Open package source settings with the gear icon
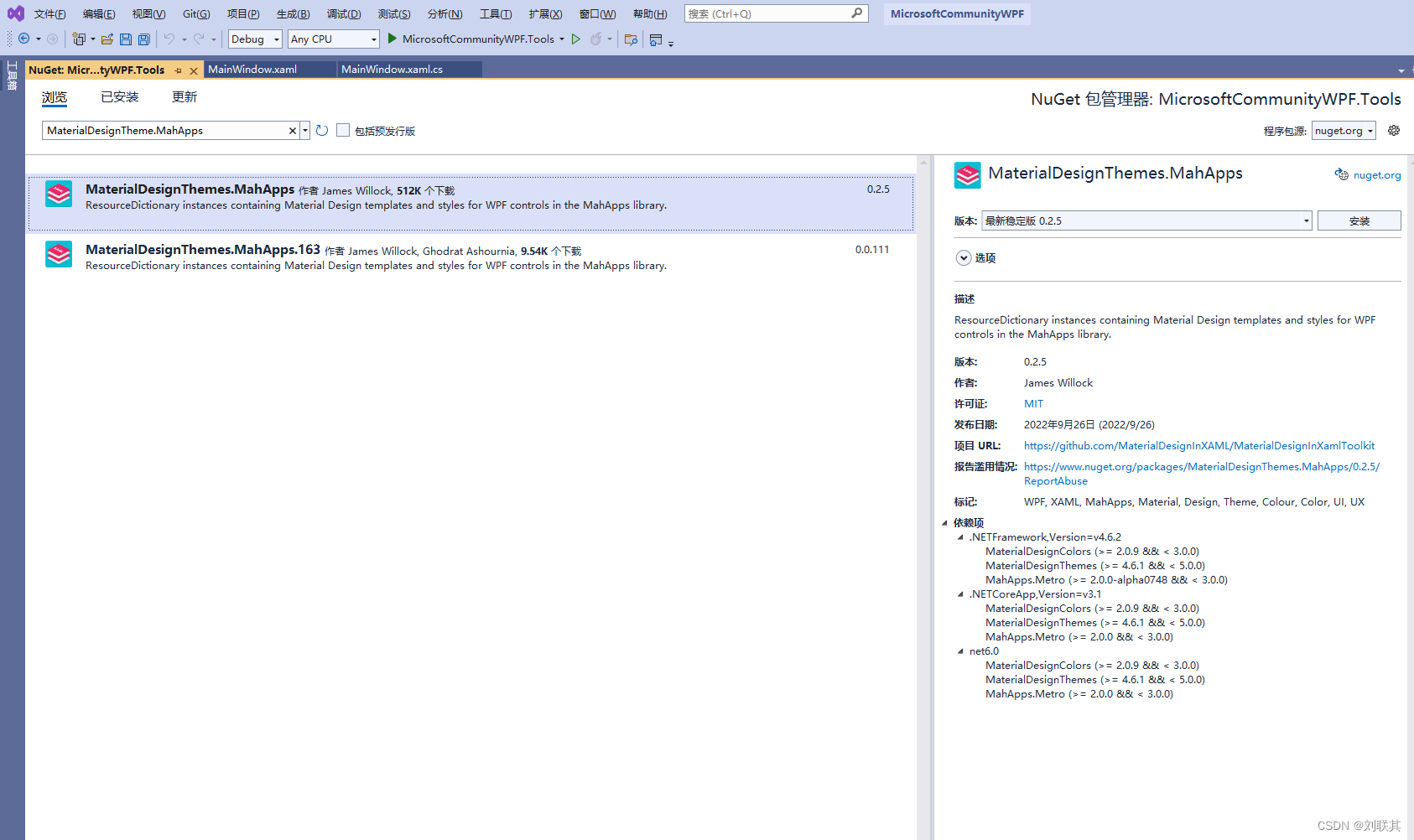Image resolution: width=1414 pixels, height=840 pixels. point(1394,131)
